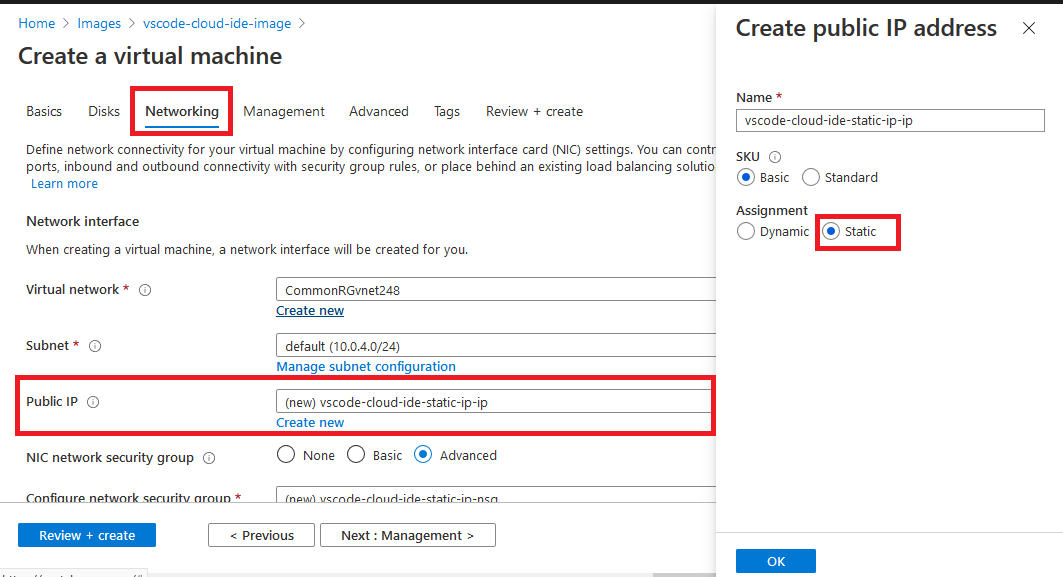
Task: Navigate to Images breadcrumb
Action: pos(99,23)
